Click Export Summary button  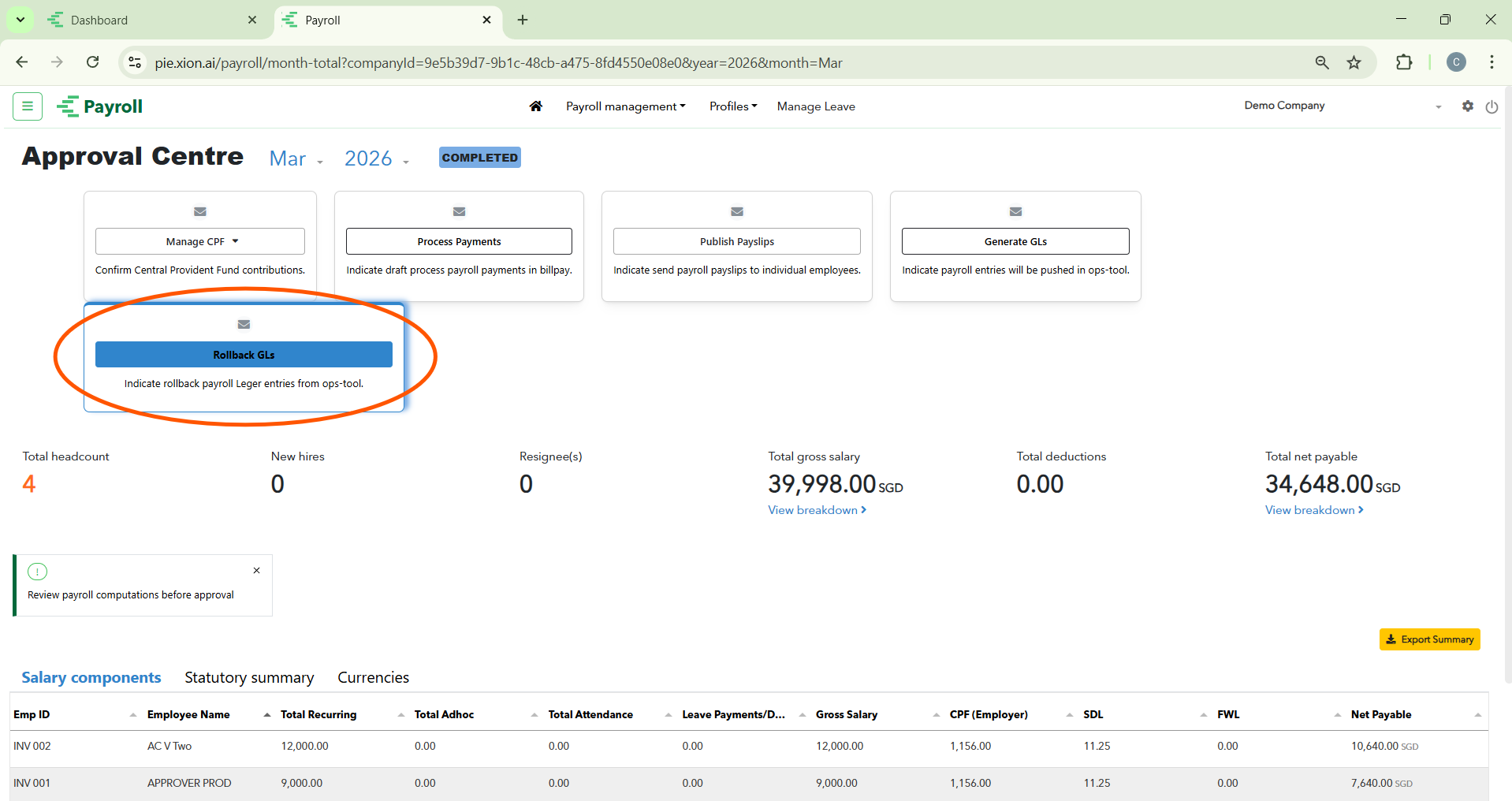point(1429,639)
